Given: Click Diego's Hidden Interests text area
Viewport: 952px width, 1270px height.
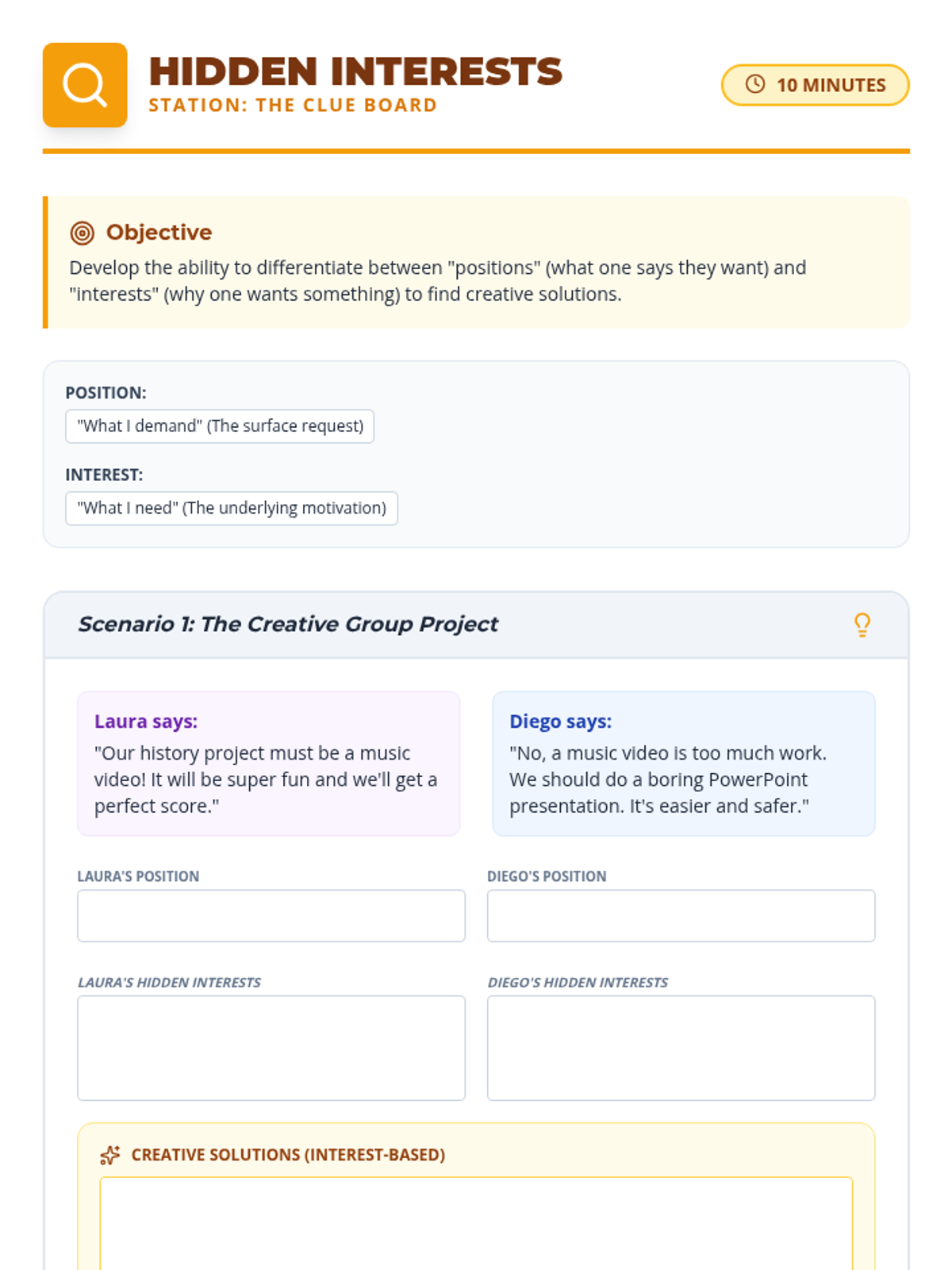Looking at the screenshot, I should pos(681,1048).
